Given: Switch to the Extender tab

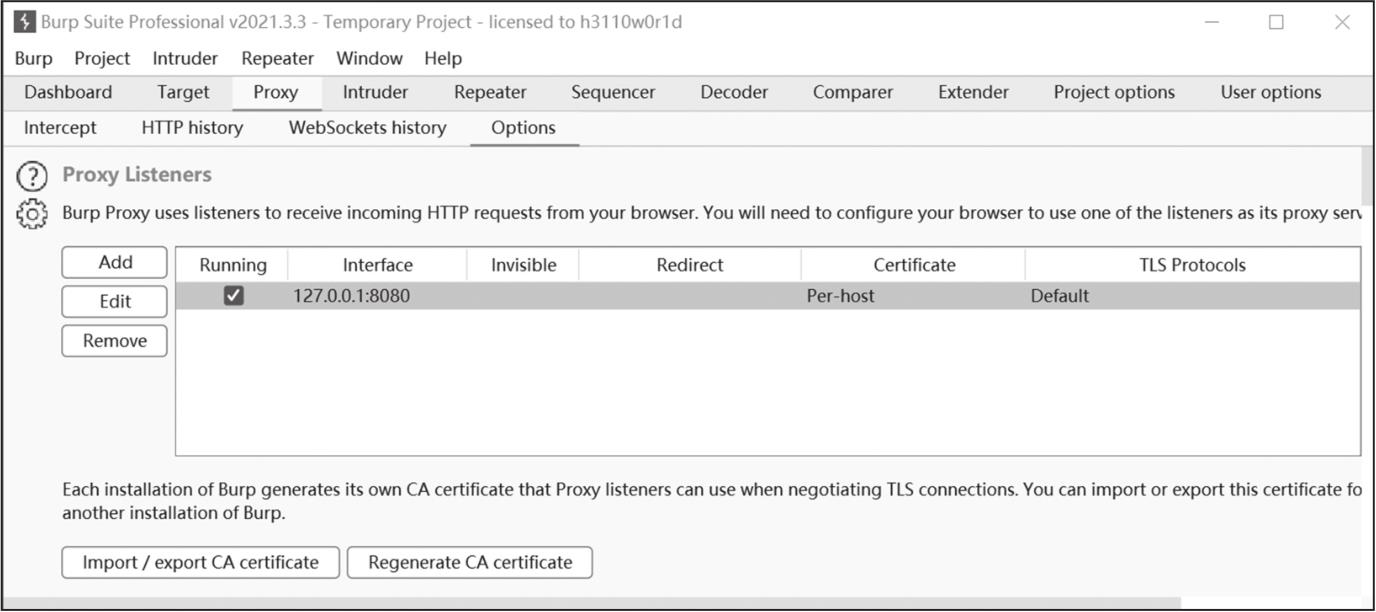Looking at the screenshot, I should tap(973, 92).
